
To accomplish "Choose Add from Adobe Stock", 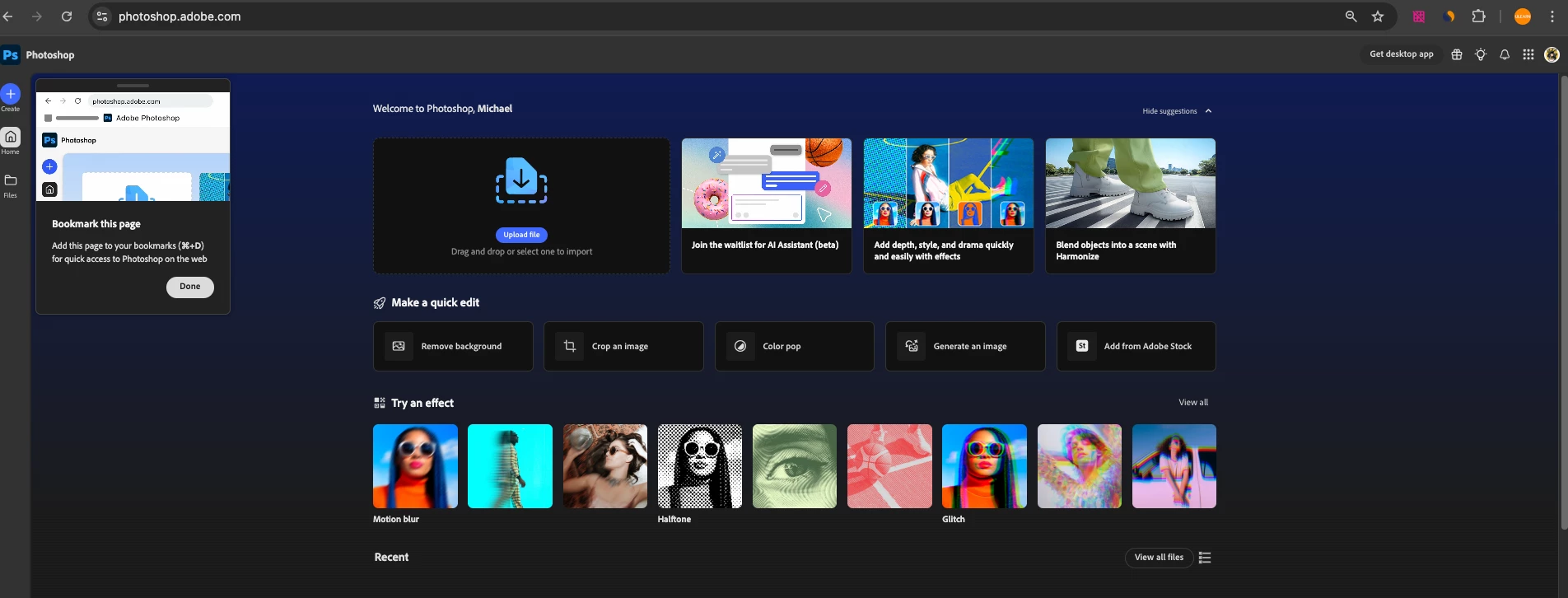I will (1136, 346).
